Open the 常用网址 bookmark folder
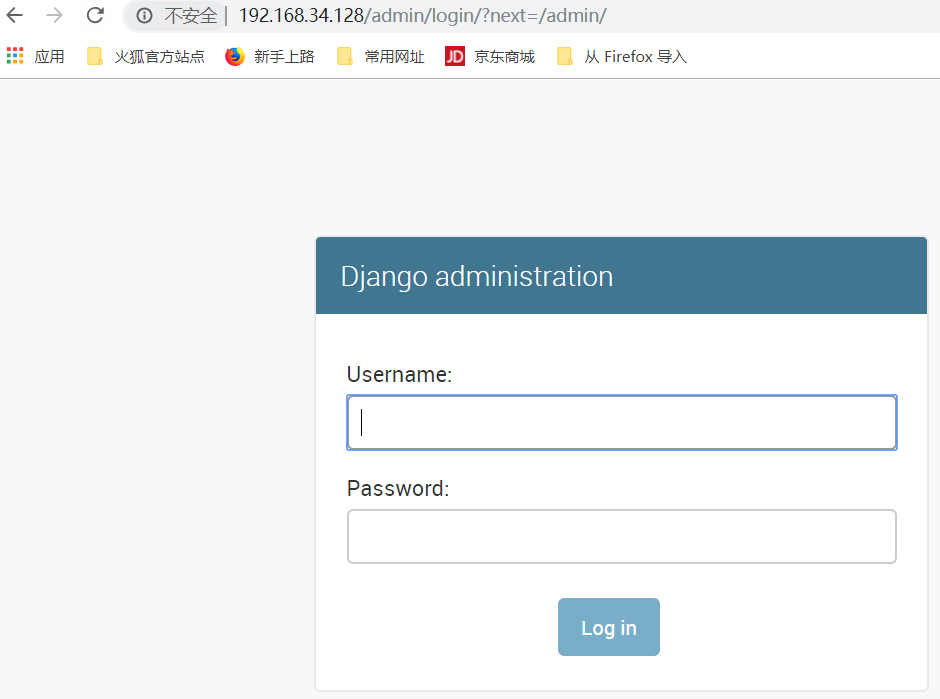Screen dimensions: 940x699 (381, 56)
